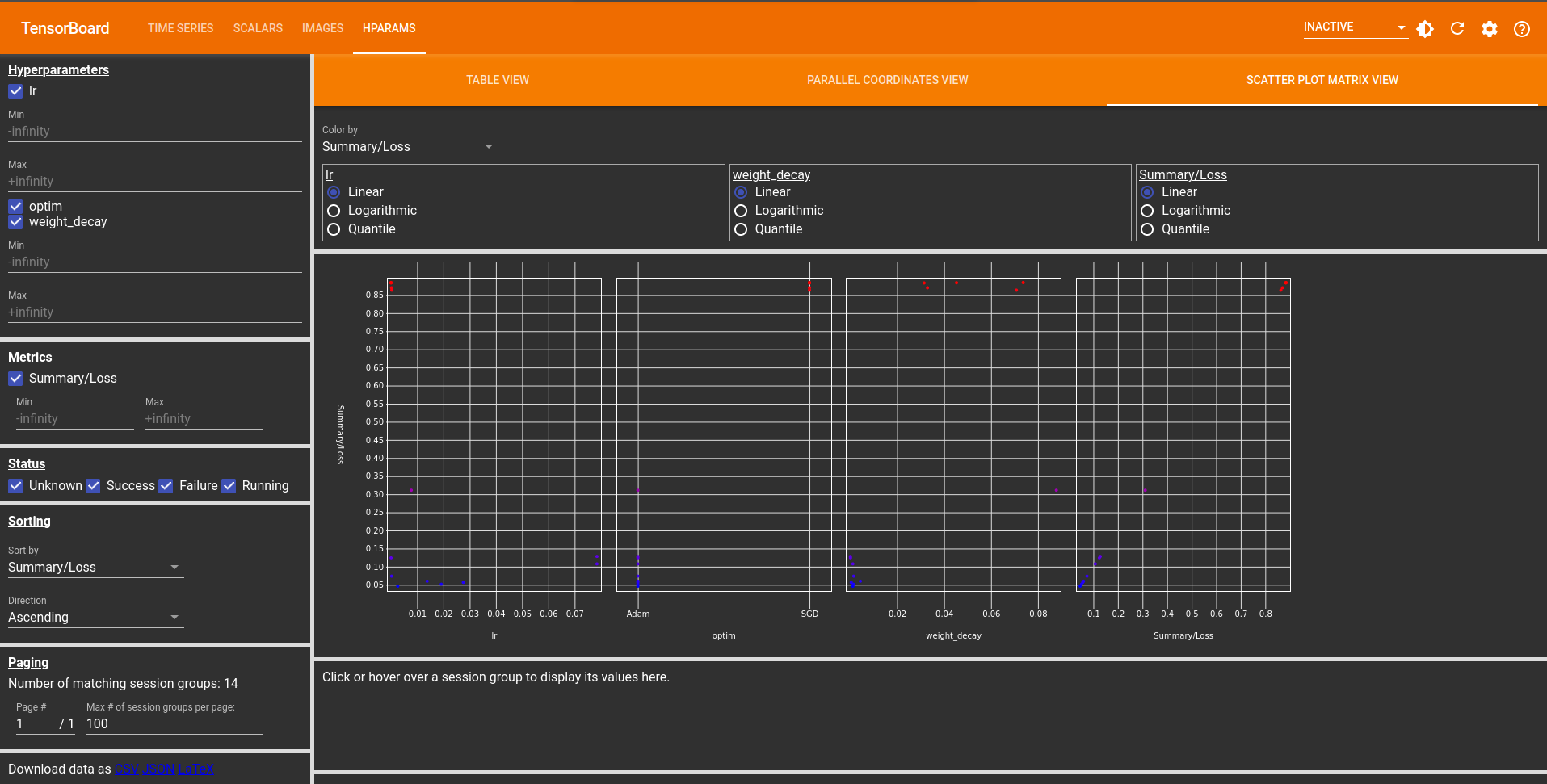Click the lr Max input field
Image resolution: width=1547 pixels, height=784 pixels.
[155, 182]
